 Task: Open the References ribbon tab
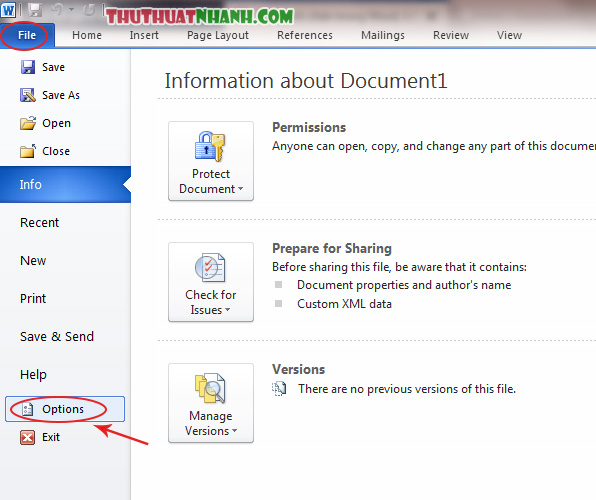[305, 35]
